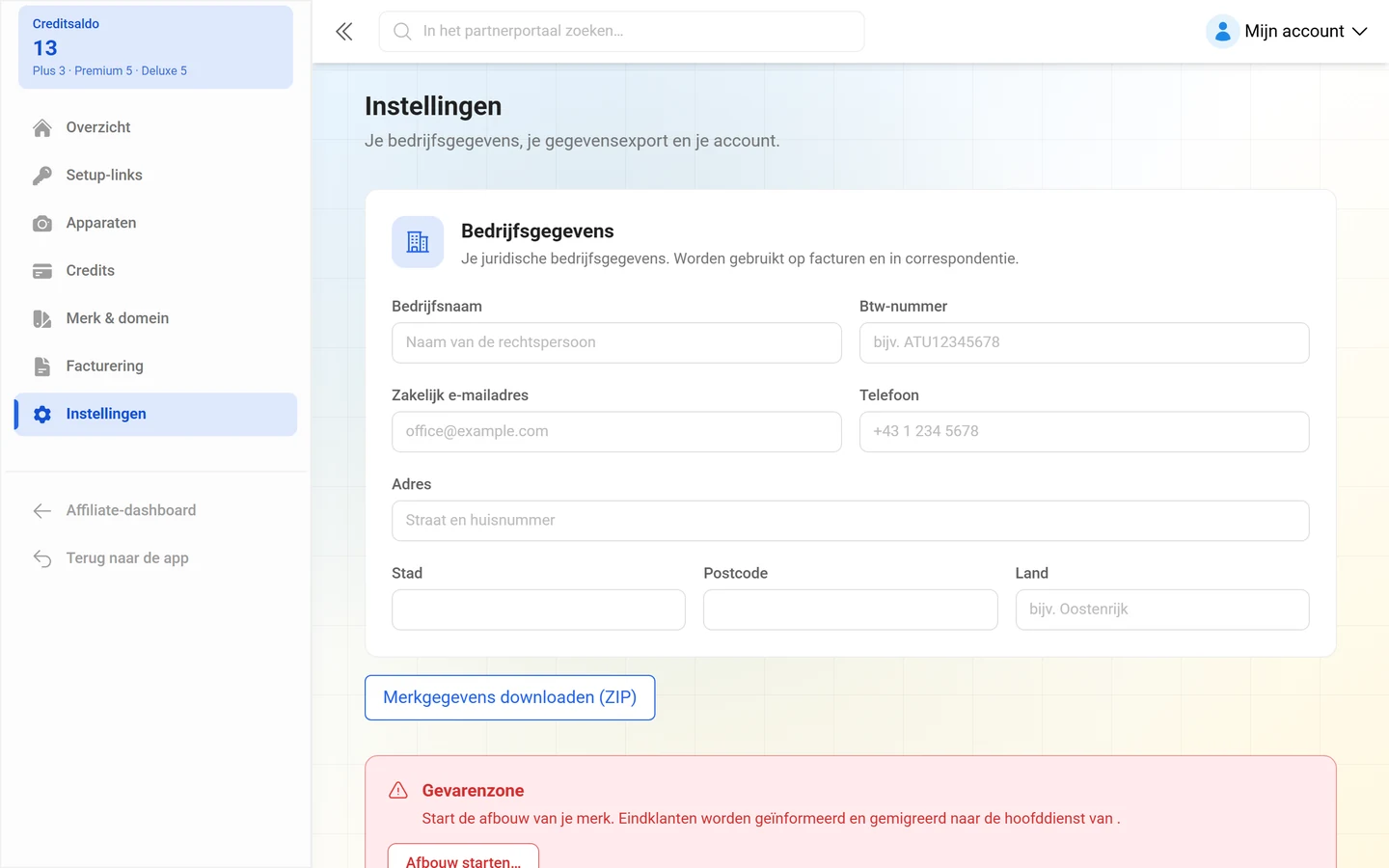The image size is (1389, 868).
Task: Click the Stad input field
Action: point(538,610)
